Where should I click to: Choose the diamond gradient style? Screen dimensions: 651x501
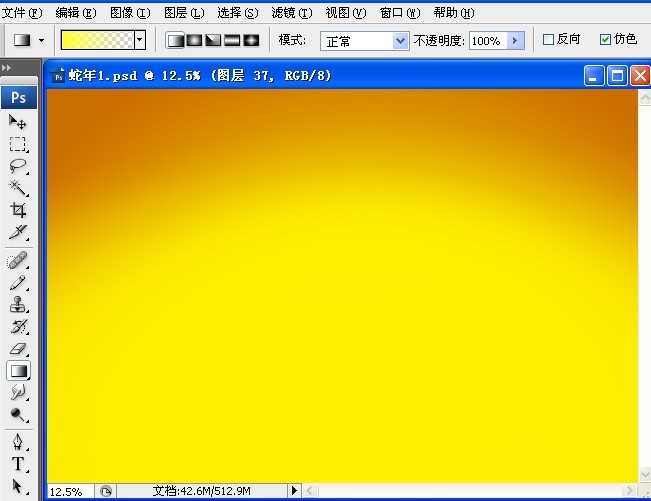pyautogui.click(x=251, y=40)
